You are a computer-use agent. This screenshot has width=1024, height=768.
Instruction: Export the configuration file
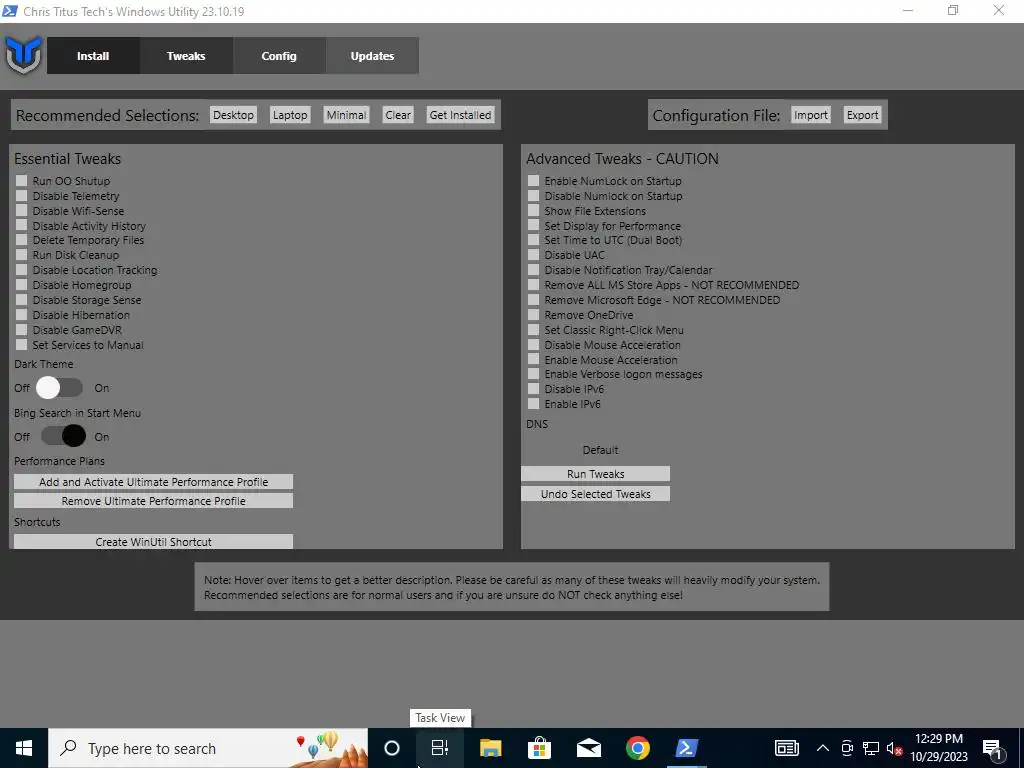[862, 115]
